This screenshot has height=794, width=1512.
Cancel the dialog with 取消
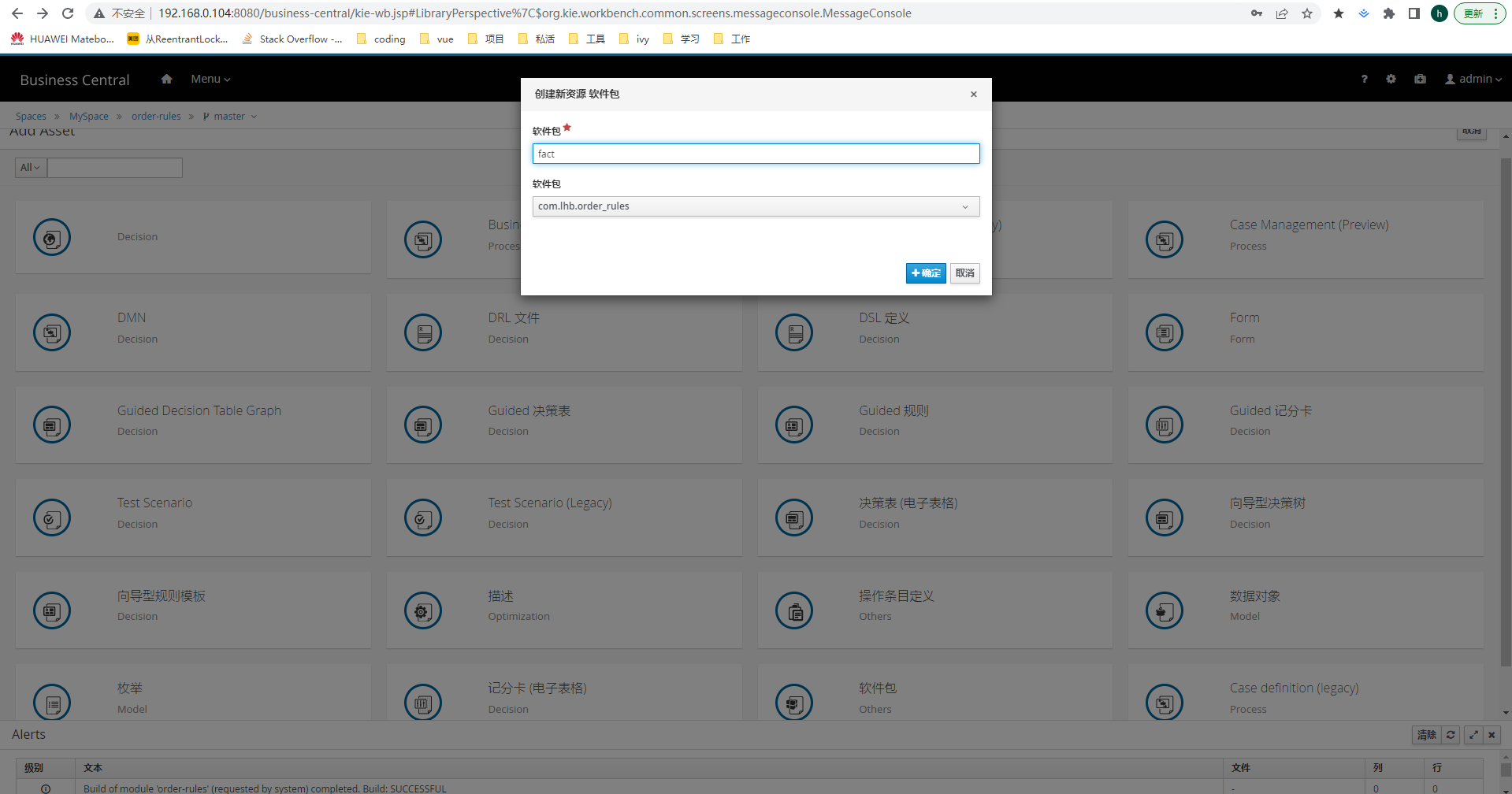point(964,273)
